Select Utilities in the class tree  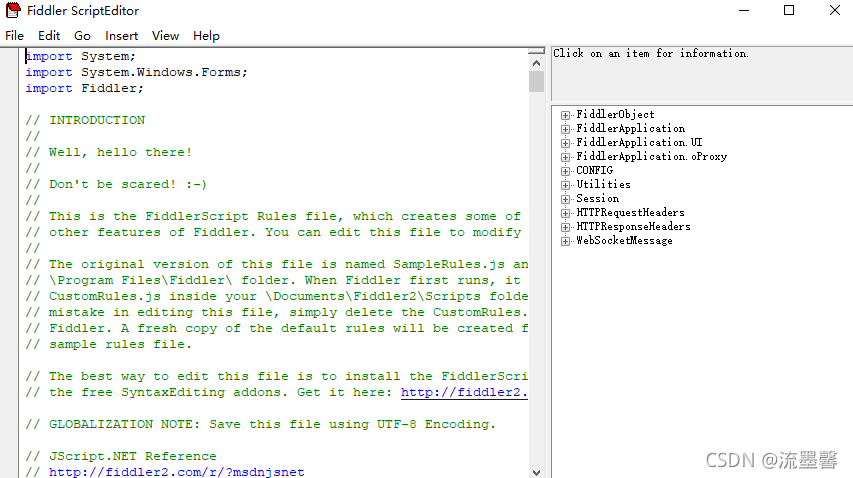[x=603, y=185]
